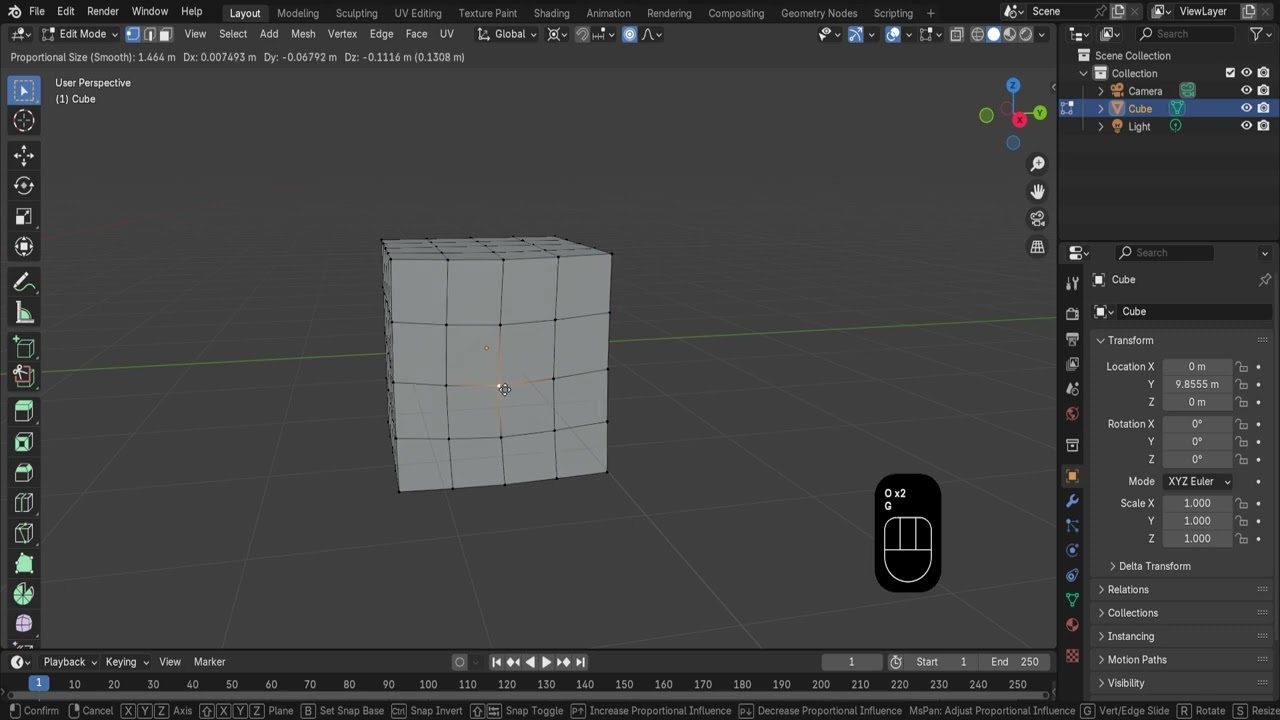Enable vertex select mode
Viewport: 1280px width, 720px height.
tap(133, 34)
